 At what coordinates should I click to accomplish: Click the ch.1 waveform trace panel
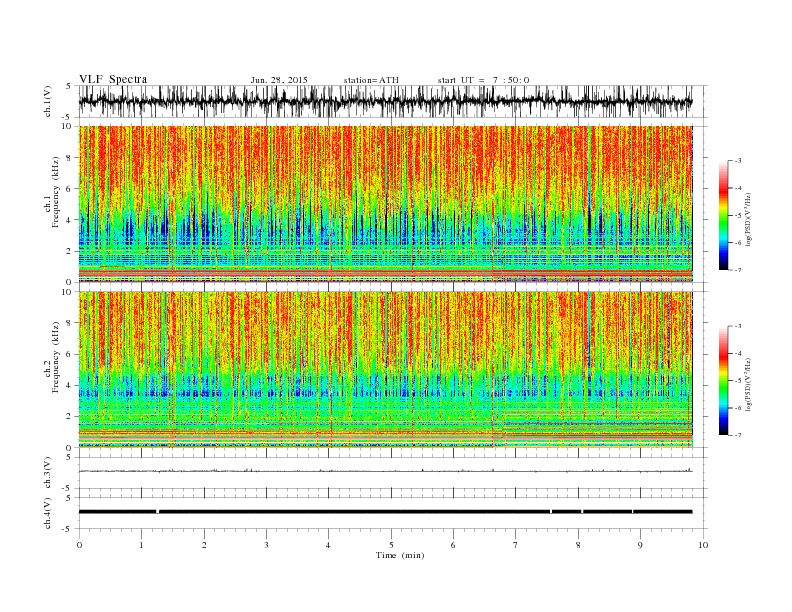[393, 101]
